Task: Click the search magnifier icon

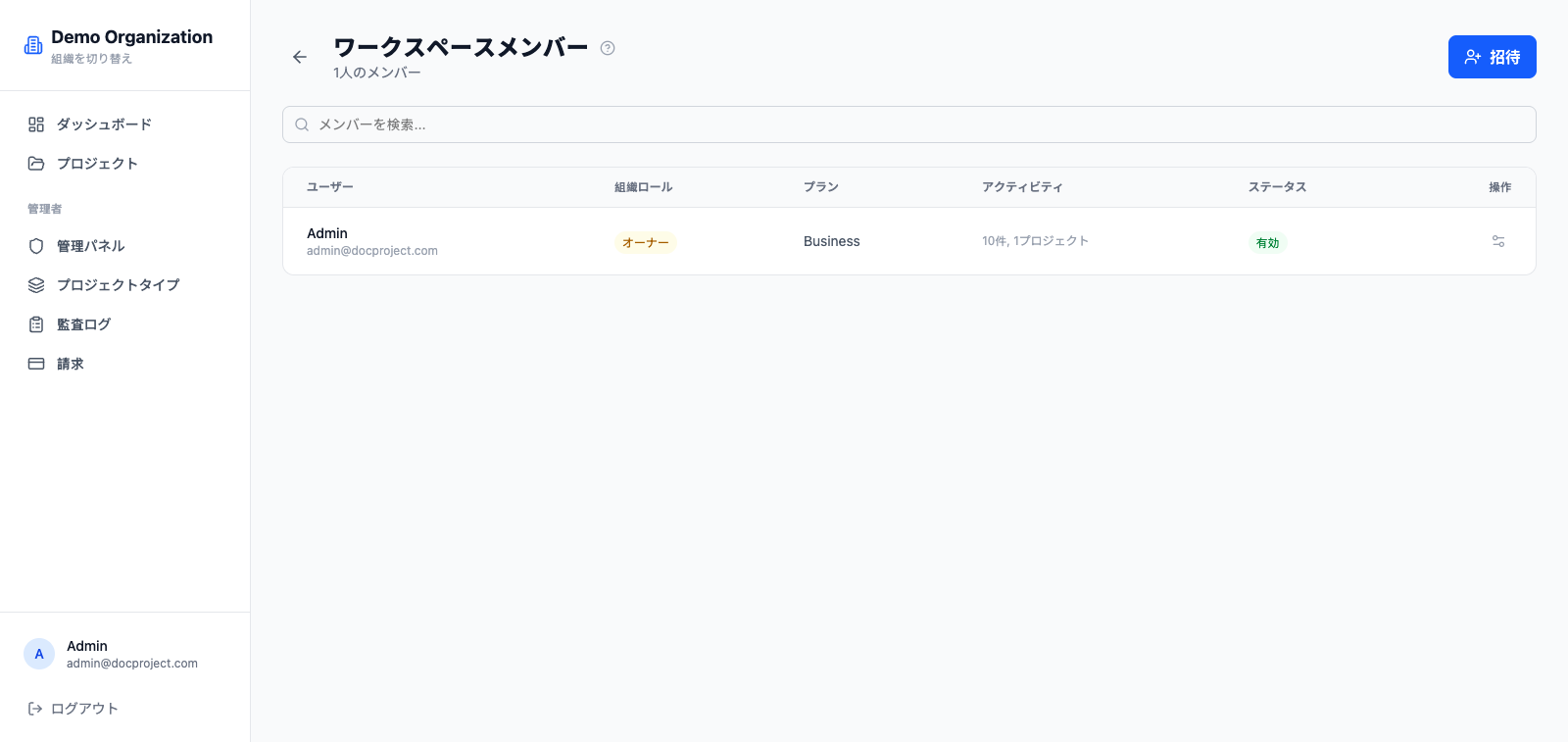Action: click(302, 124)
